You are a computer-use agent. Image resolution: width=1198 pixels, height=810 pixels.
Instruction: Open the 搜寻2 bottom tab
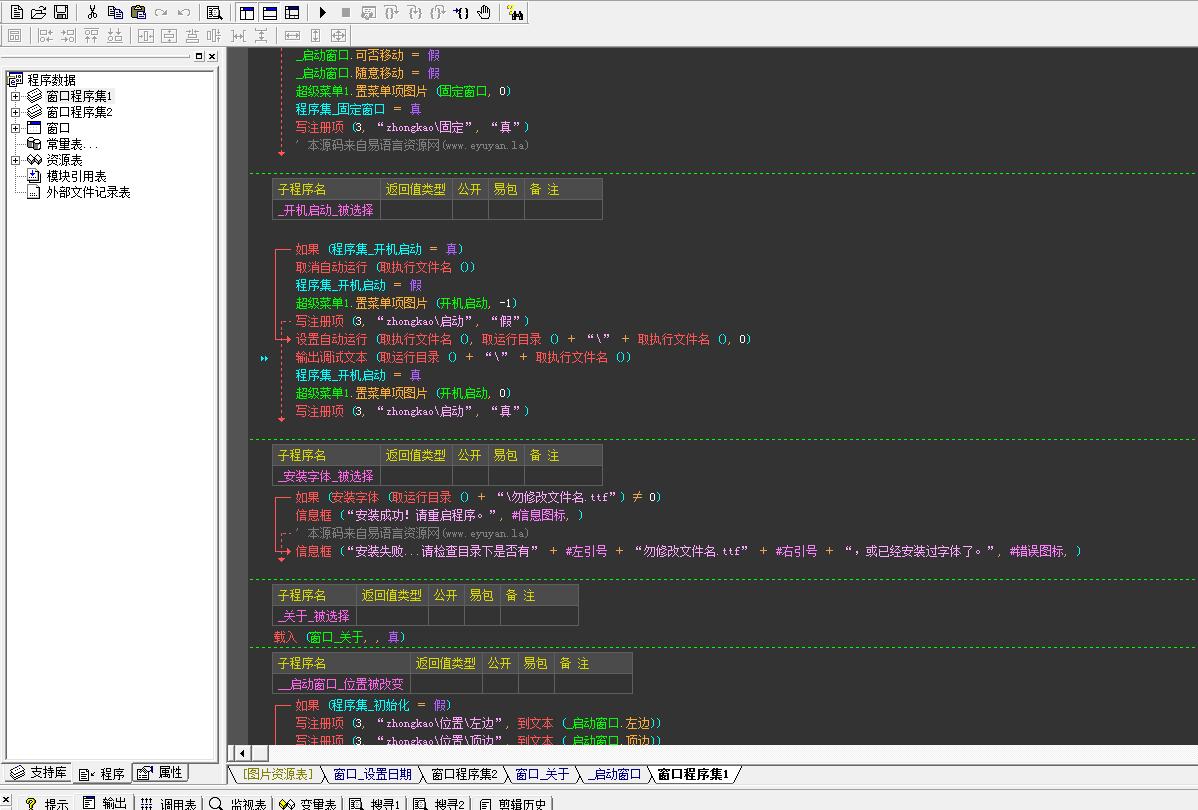439,804
